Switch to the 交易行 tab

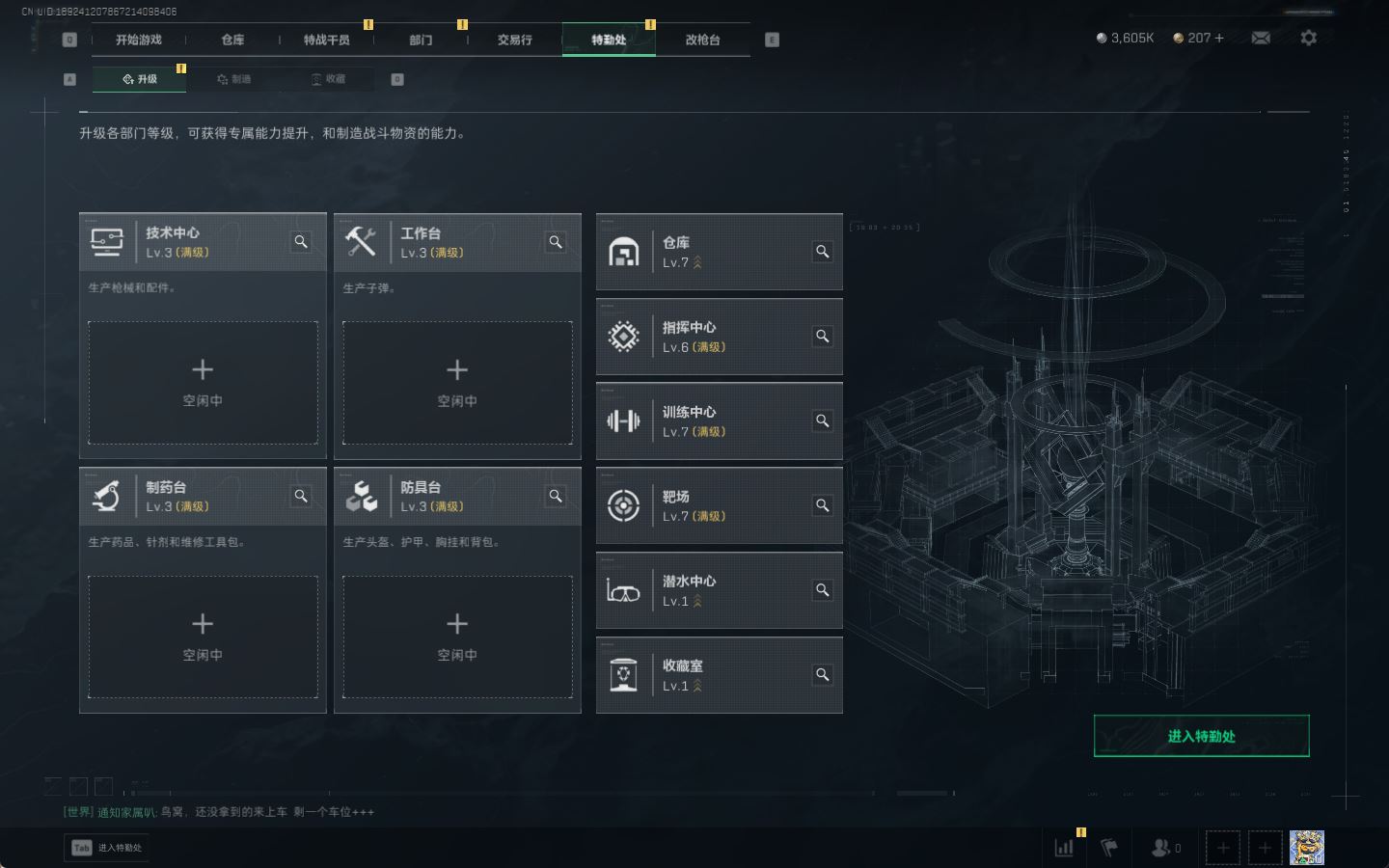point(515,40)
